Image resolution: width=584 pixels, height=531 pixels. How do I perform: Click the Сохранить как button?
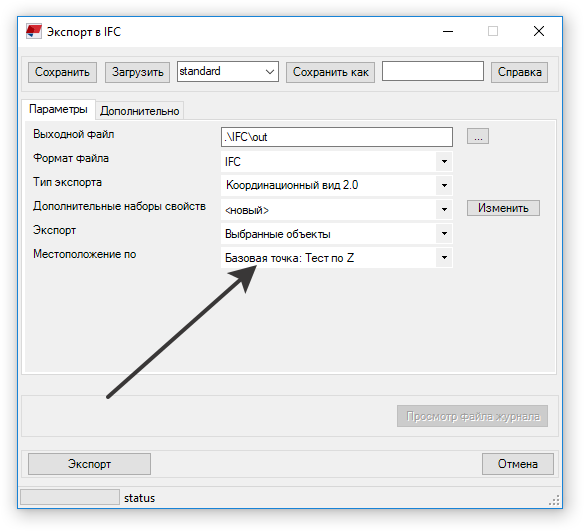tap(330, 72)
